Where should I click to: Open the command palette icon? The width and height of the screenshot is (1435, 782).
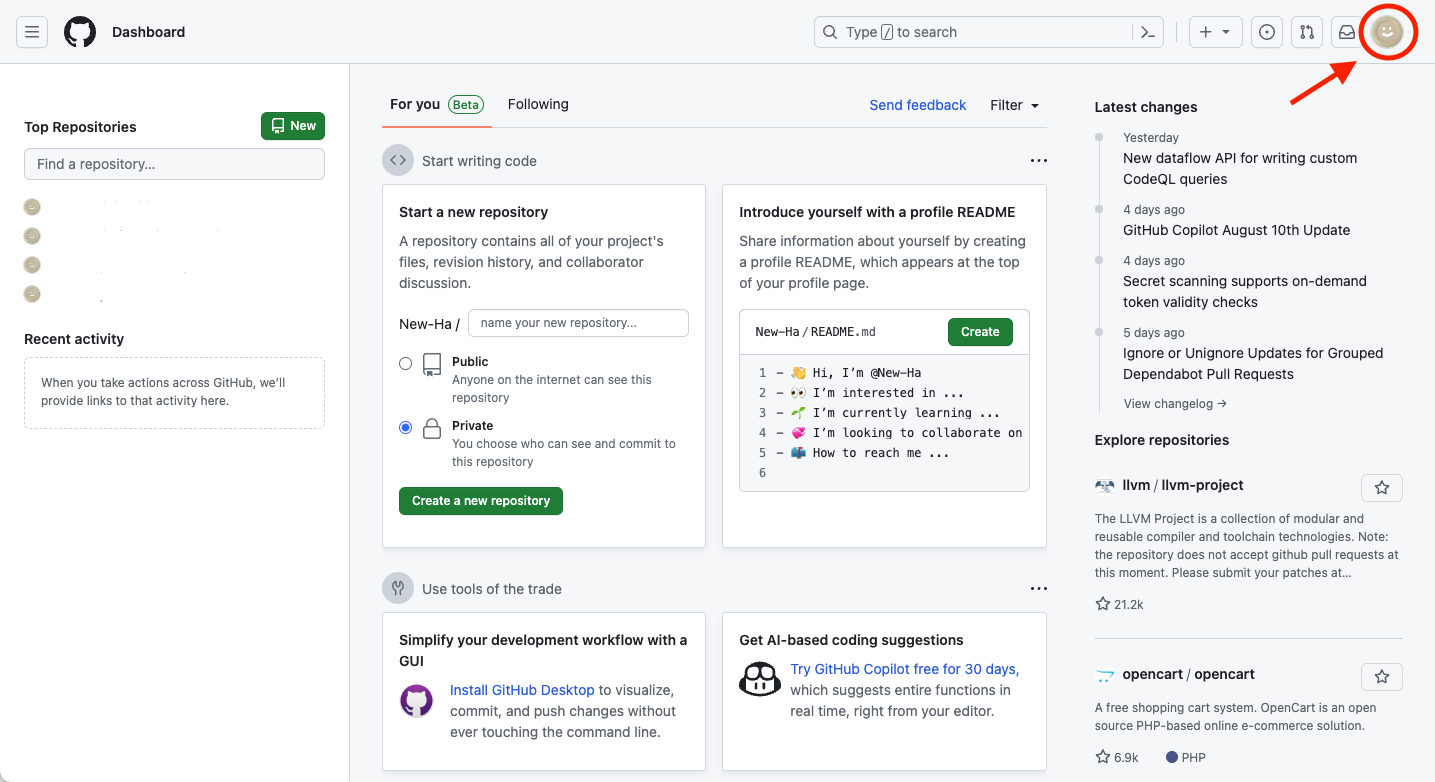click(x=1149, y=32)
